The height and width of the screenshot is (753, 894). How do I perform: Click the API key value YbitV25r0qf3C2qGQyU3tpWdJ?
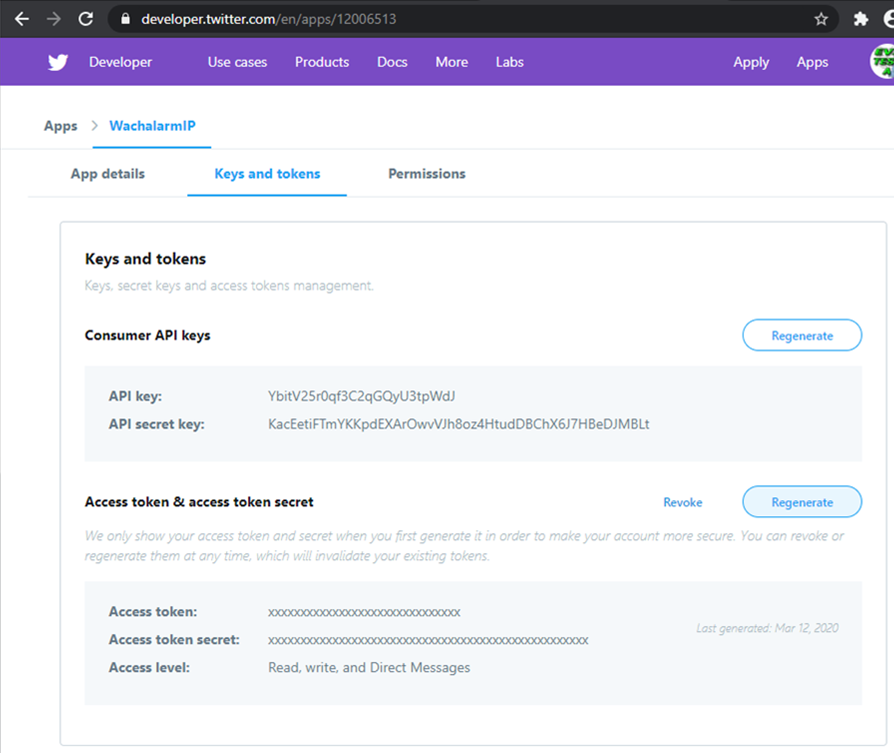pos(361,396)
